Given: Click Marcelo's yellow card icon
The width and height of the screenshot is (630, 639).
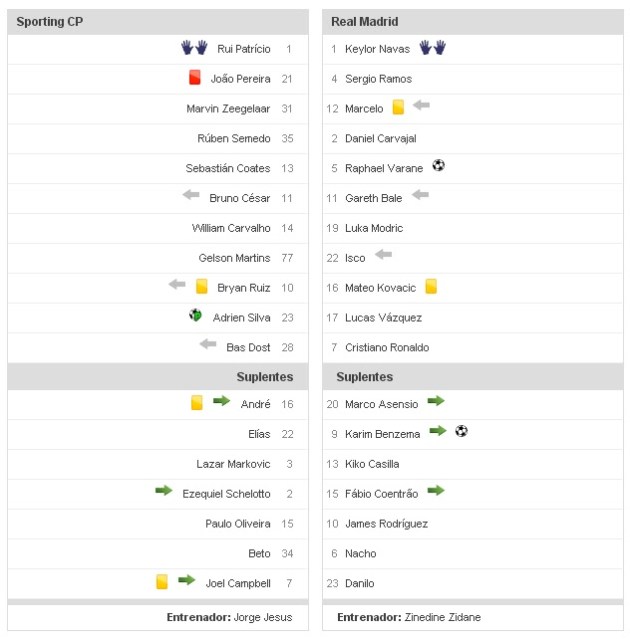Looking at the screenshot, I should pyautogui.click(x=398, y=107).
